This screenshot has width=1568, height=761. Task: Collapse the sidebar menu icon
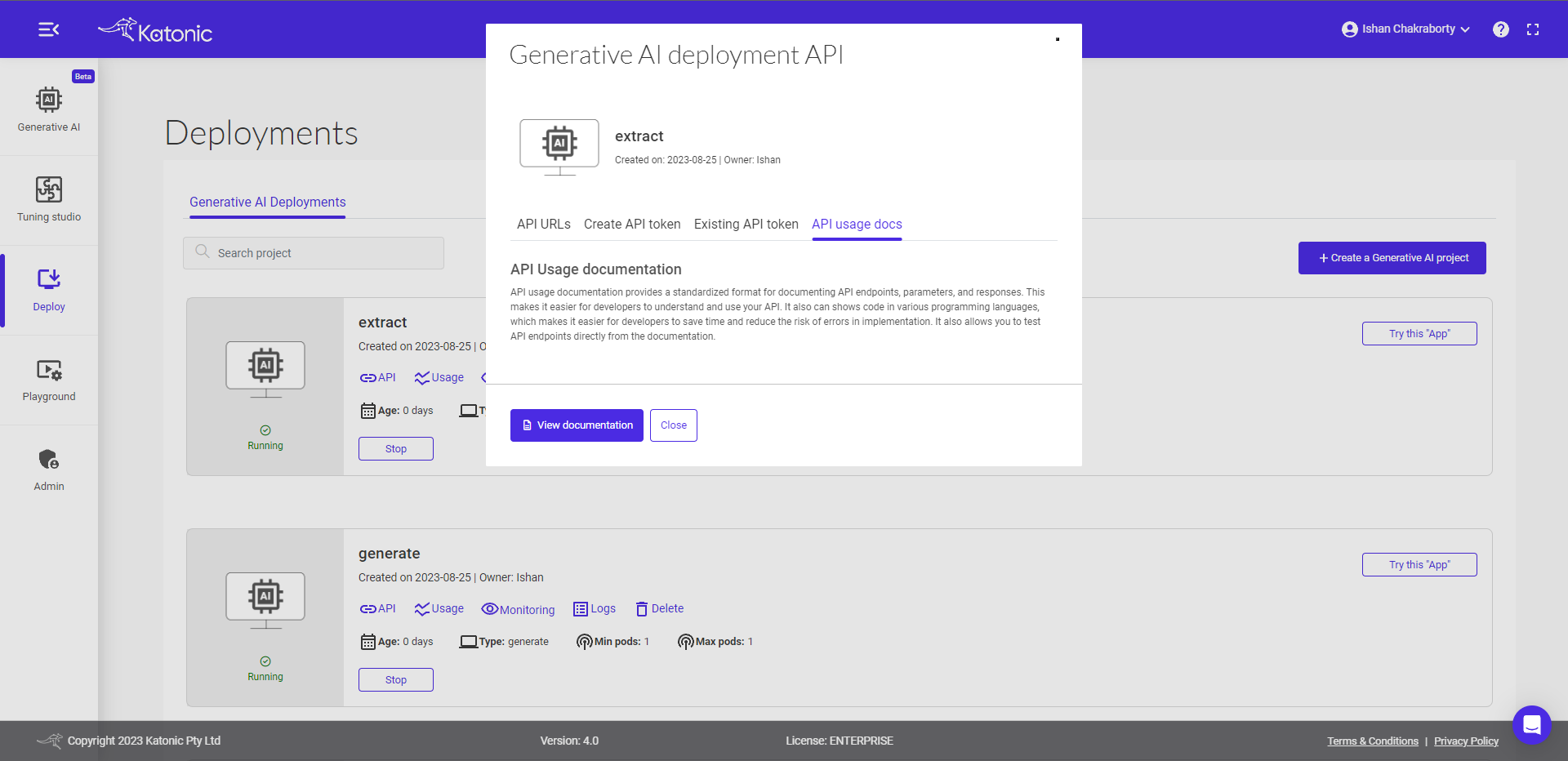(48, 29)
